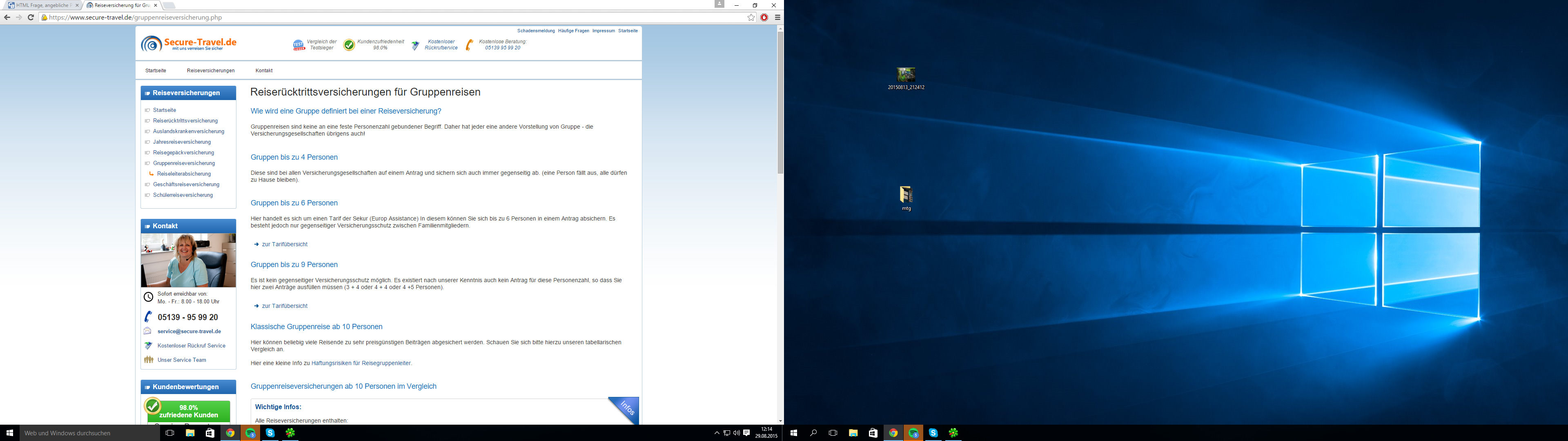
Task: Open ICQ flower icon in left taskbar
Action: point(290,433)
